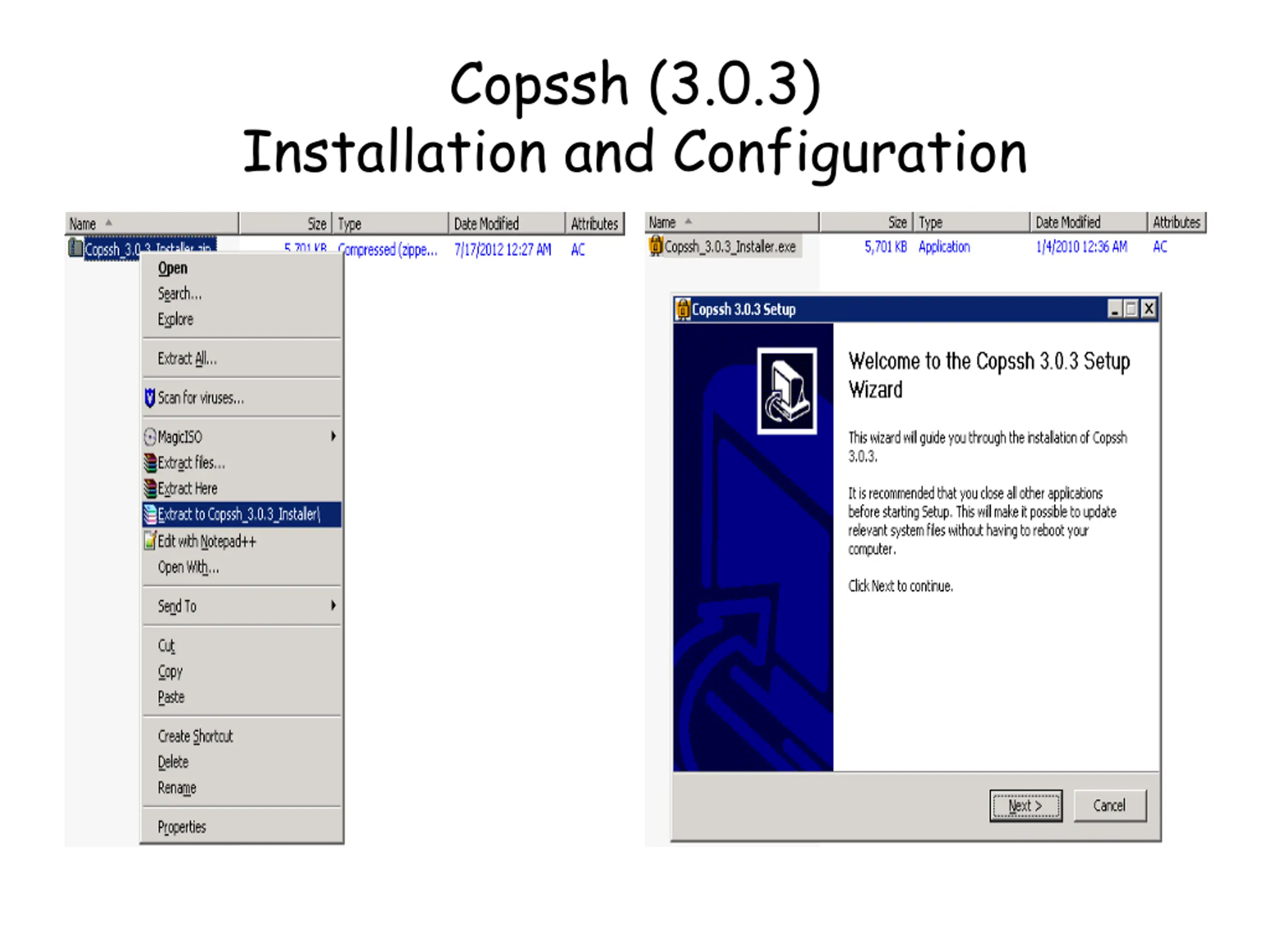Click the MagicISO disc icon in the context menu
Viewport: 1270px width, 952px height.
(x=149, y=437)
